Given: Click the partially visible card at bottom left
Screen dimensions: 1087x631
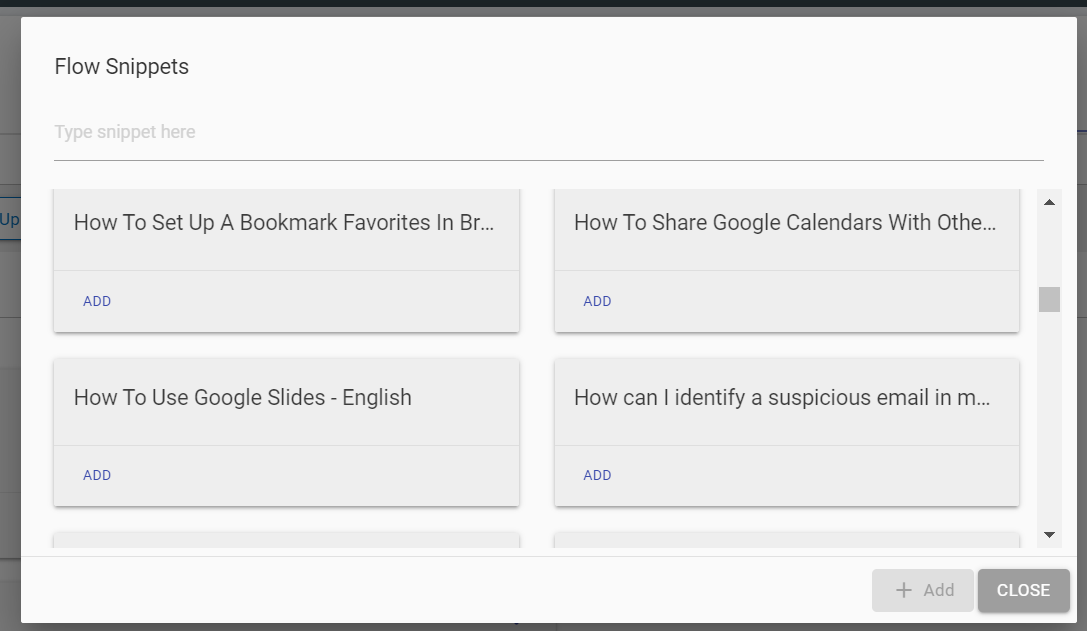Looking at the screenshot, I should pos(286,541).
